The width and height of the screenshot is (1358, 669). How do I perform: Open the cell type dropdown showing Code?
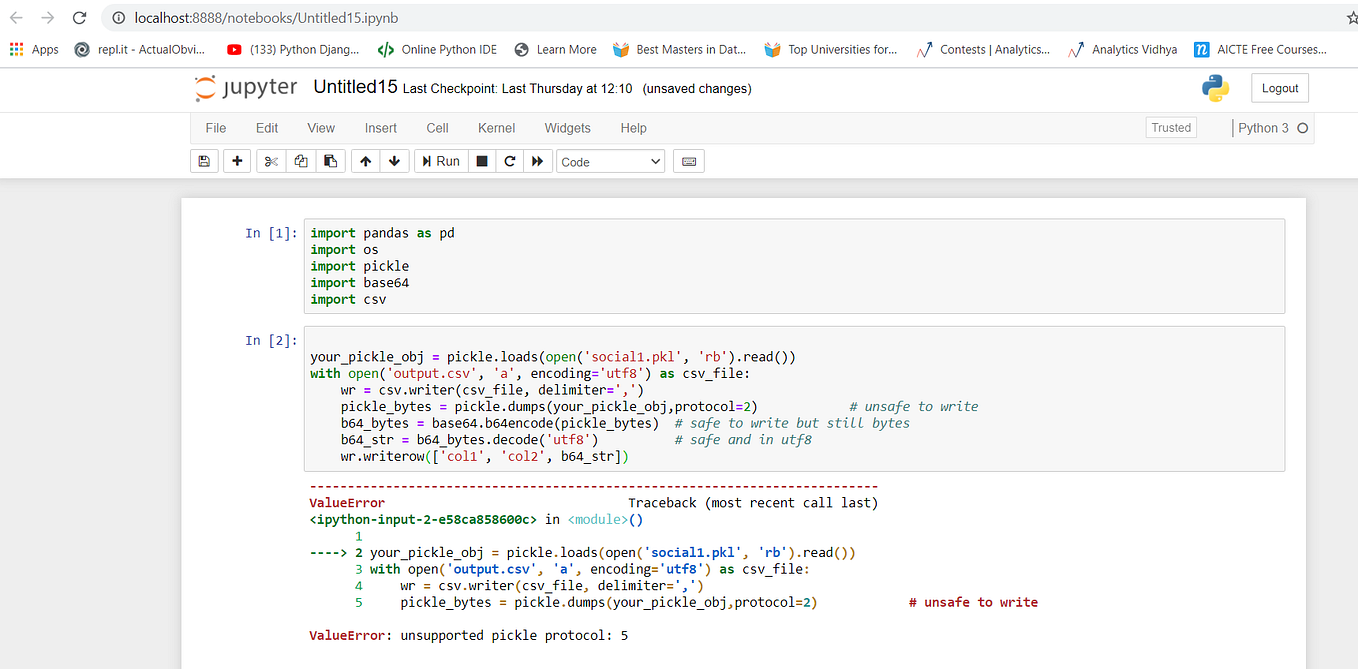click(x=610, y=161)
